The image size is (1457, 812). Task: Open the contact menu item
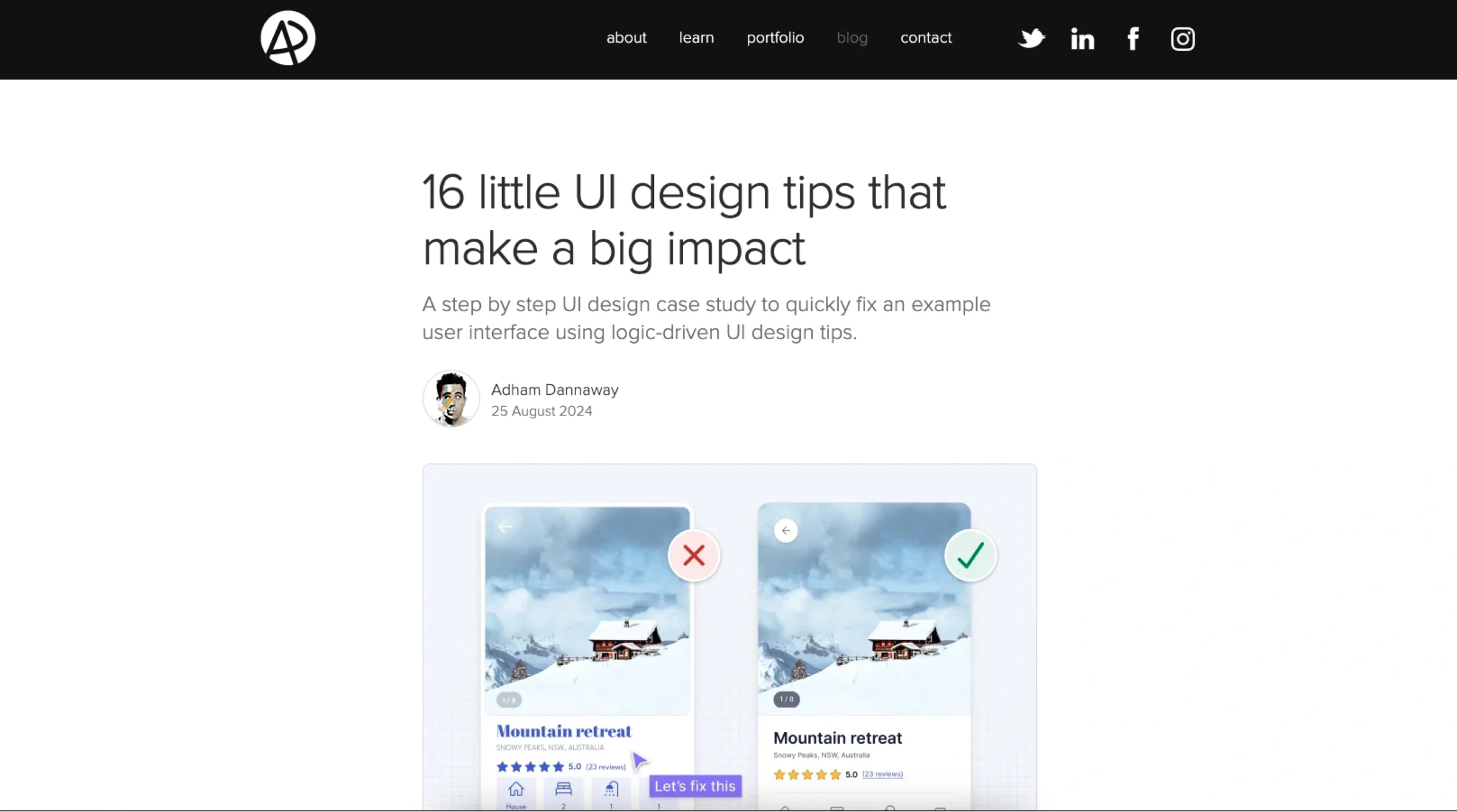coord(926,38)
